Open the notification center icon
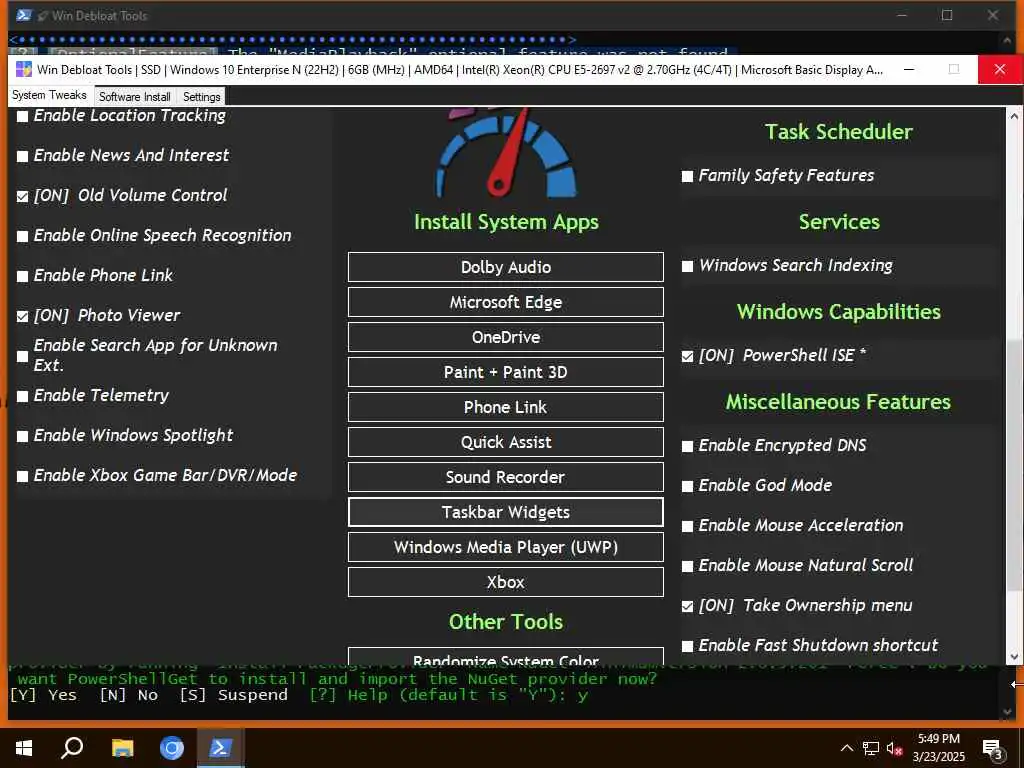 [x=992, y=749]
